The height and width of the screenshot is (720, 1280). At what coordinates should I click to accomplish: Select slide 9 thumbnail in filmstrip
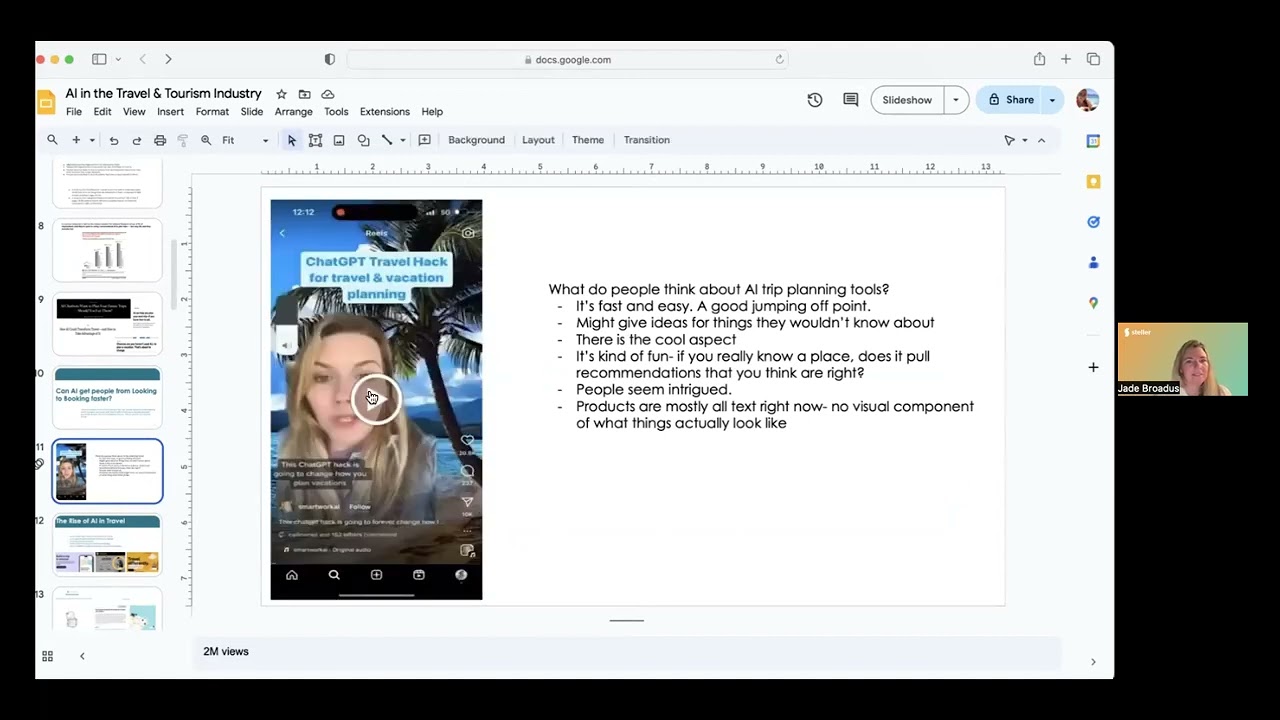[x=107, y=325]
